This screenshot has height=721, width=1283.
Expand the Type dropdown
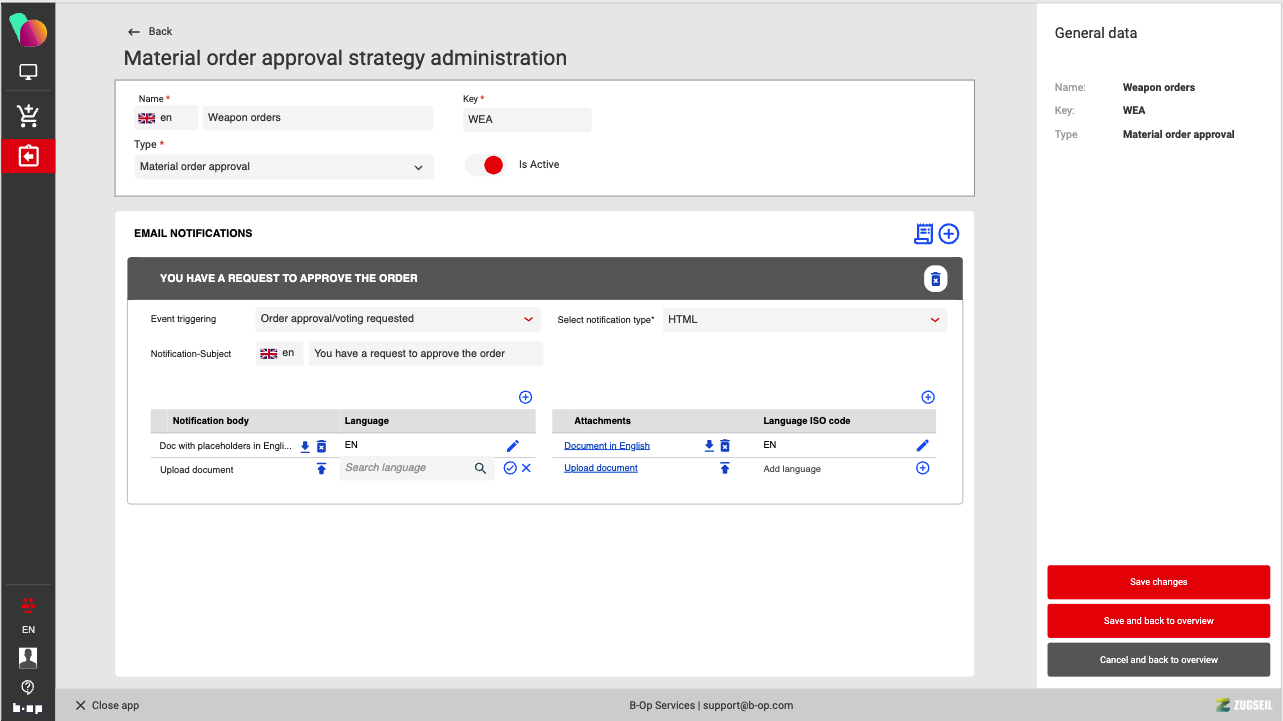418,167
